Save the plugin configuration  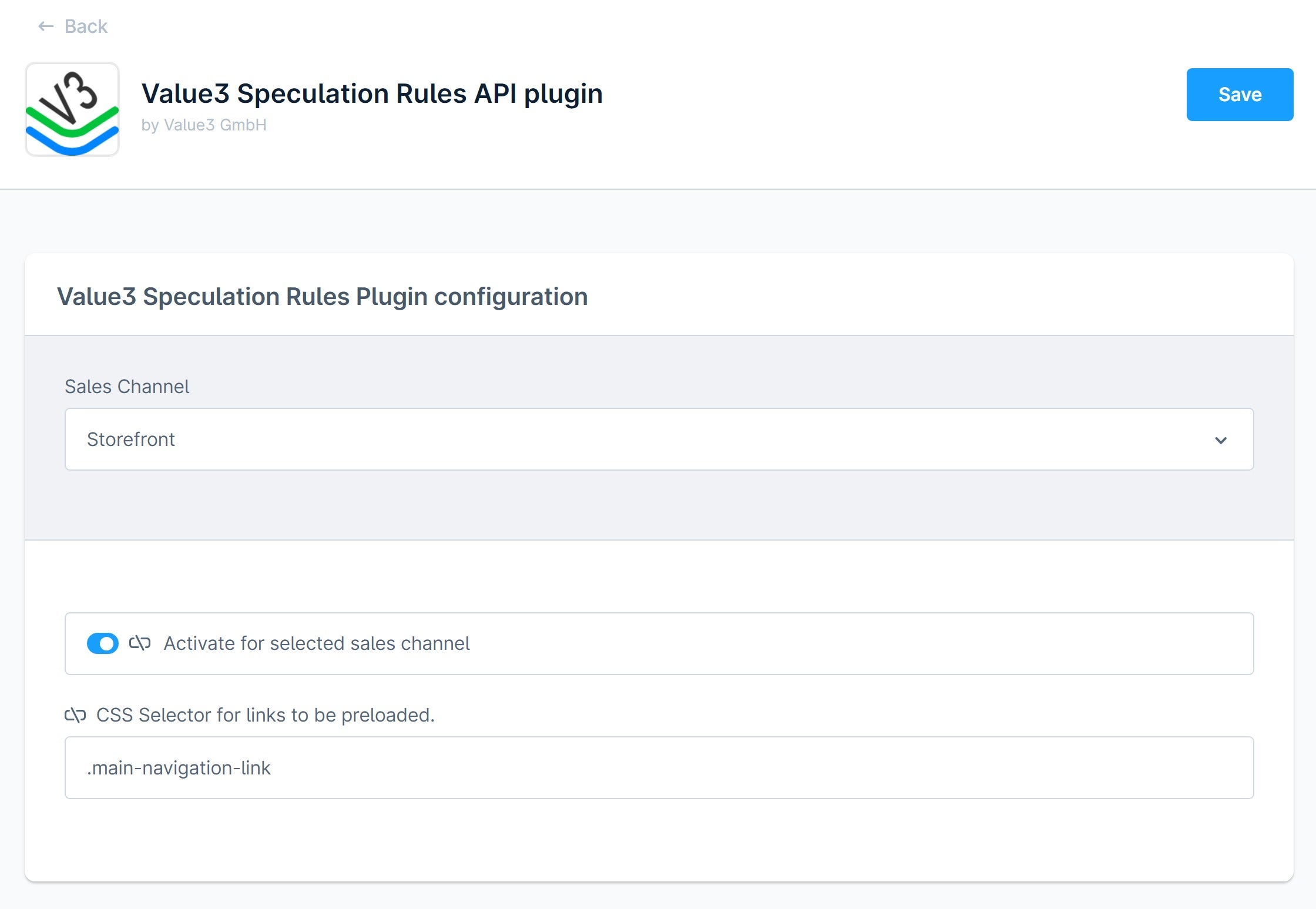[x=1240, y=95]
